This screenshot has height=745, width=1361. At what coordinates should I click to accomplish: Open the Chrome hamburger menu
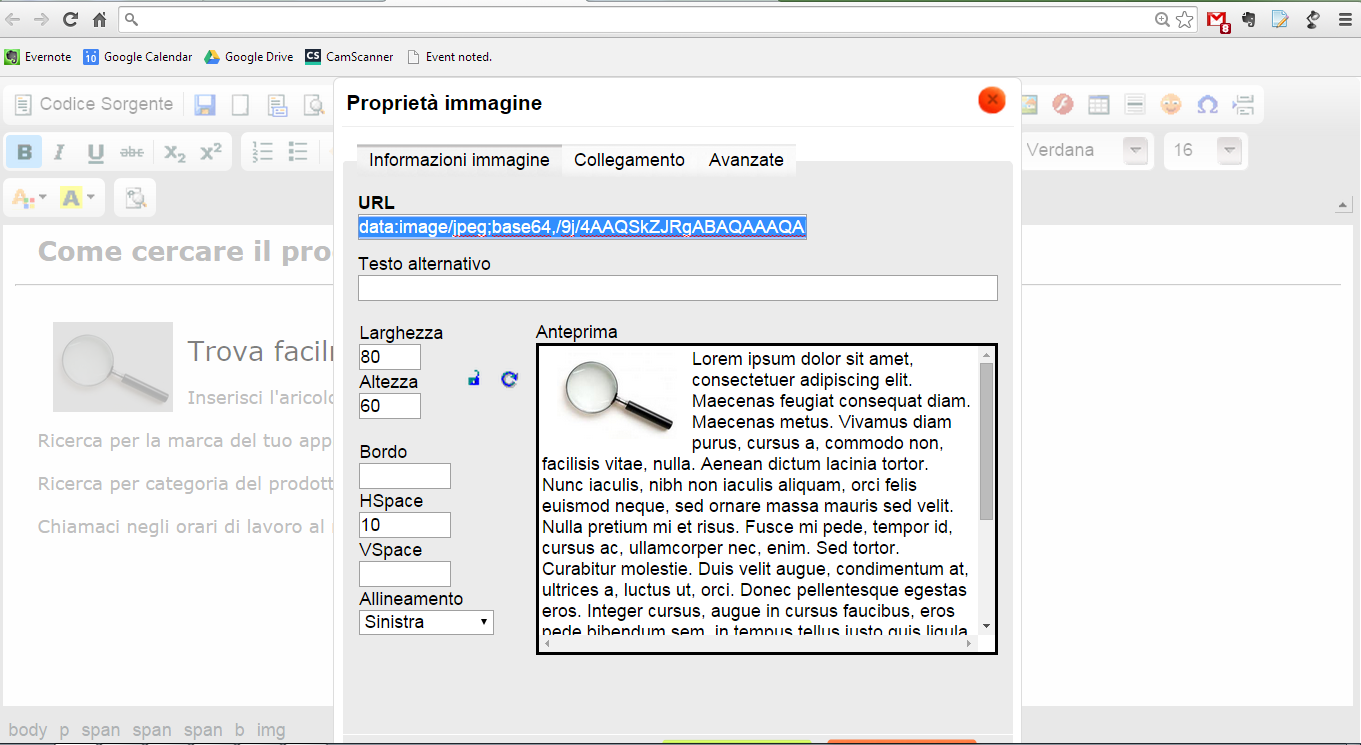coord(1343,19)
